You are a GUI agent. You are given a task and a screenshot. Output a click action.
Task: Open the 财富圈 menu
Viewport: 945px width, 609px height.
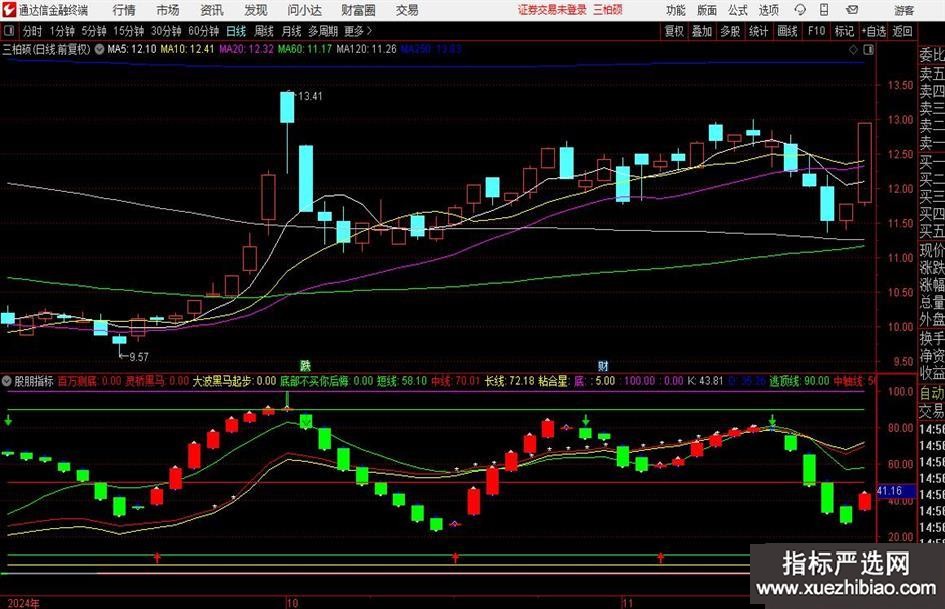(x=358, y=10)
